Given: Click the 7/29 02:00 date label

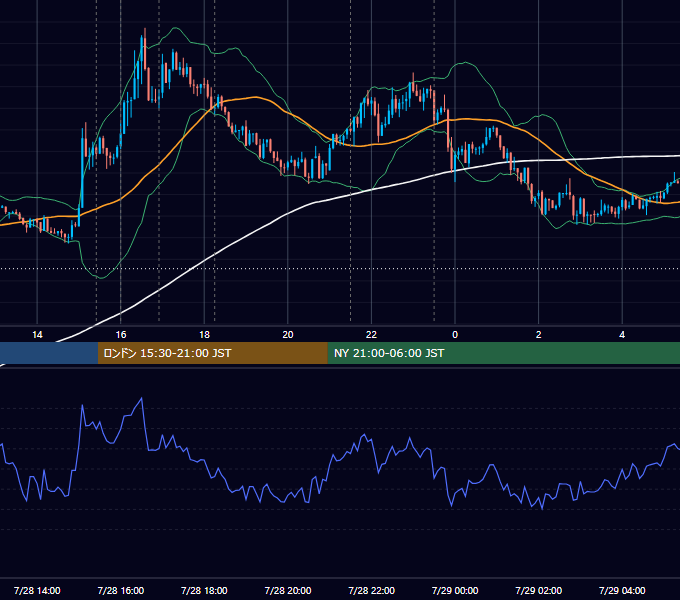Looking at the screenshot, I should tap(539, 590).
